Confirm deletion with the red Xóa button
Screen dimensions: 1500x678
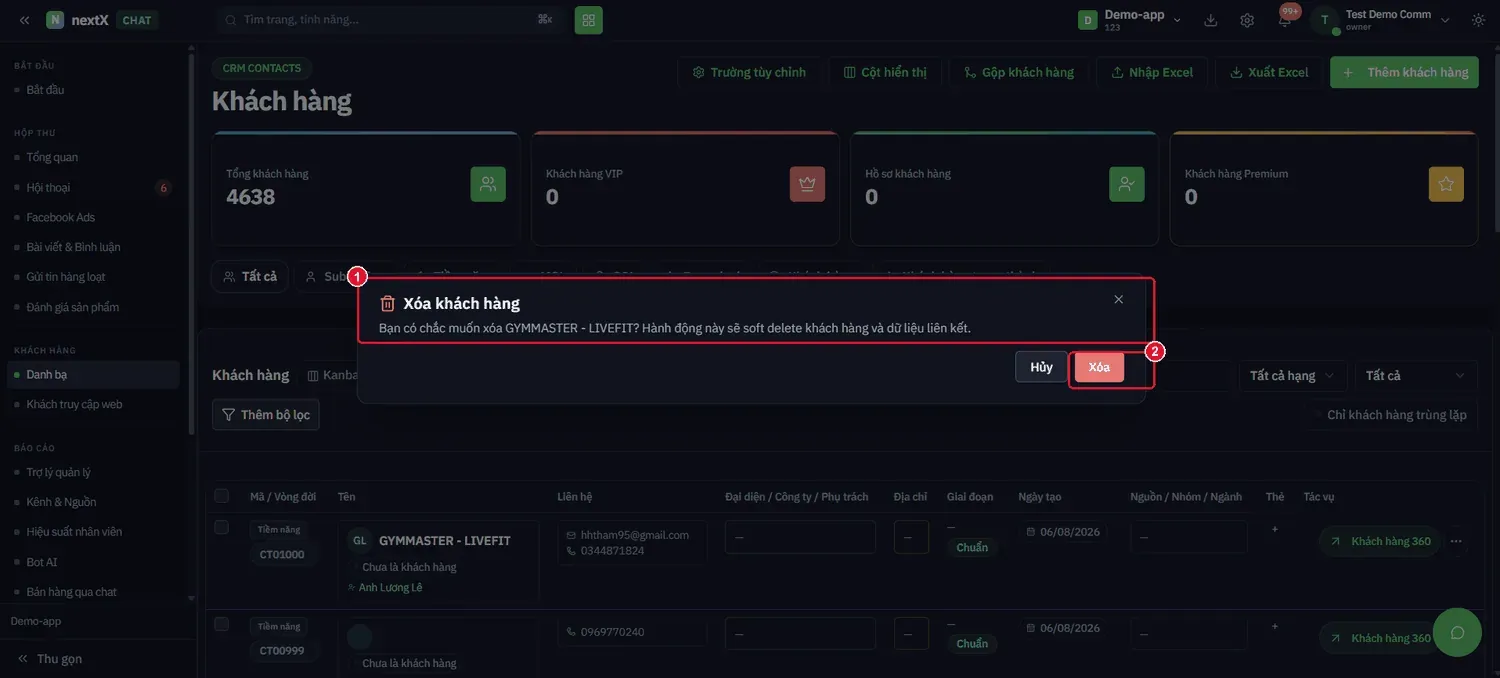pyautogui.click(x=1099, y=367)
